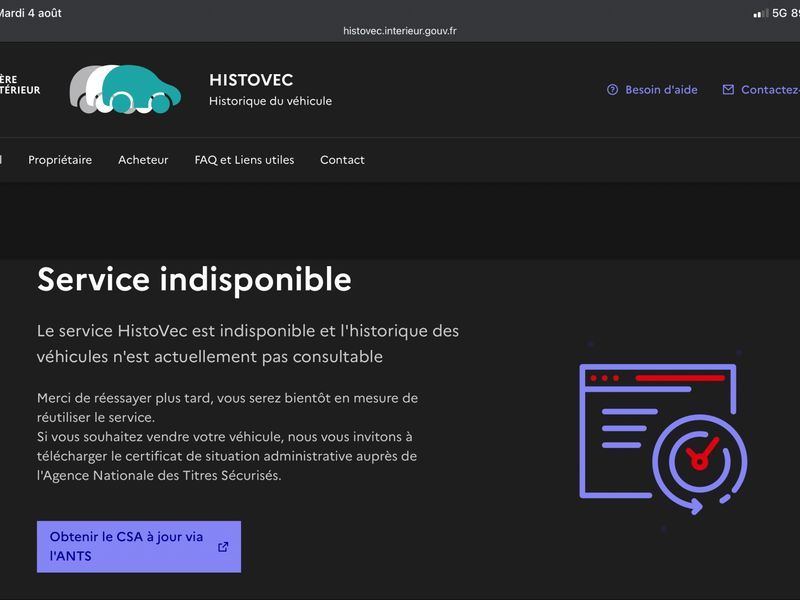This screenshot has width=800, height=600.
Task: Click the HISTOVEC site title
Action: coord(251,80)
